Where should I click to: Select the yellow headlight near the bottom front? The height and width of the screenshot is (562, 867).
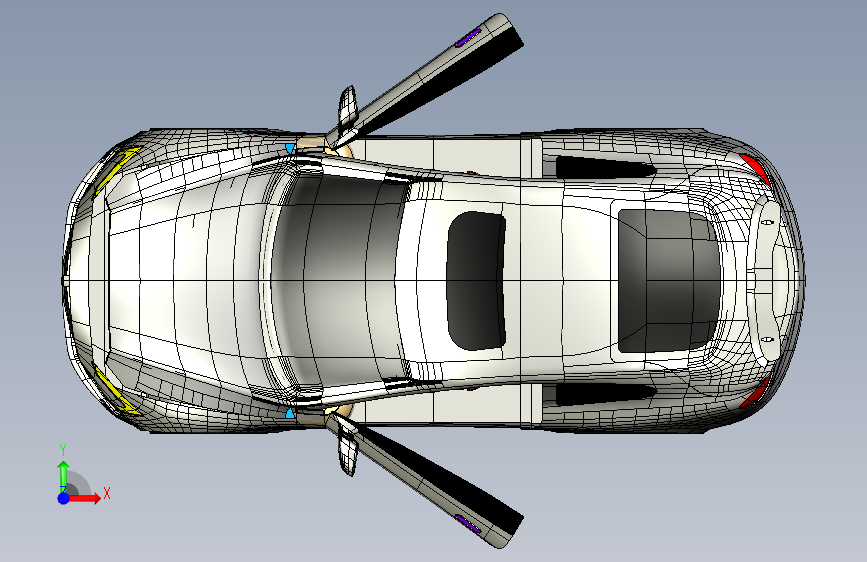pos(116,391)
